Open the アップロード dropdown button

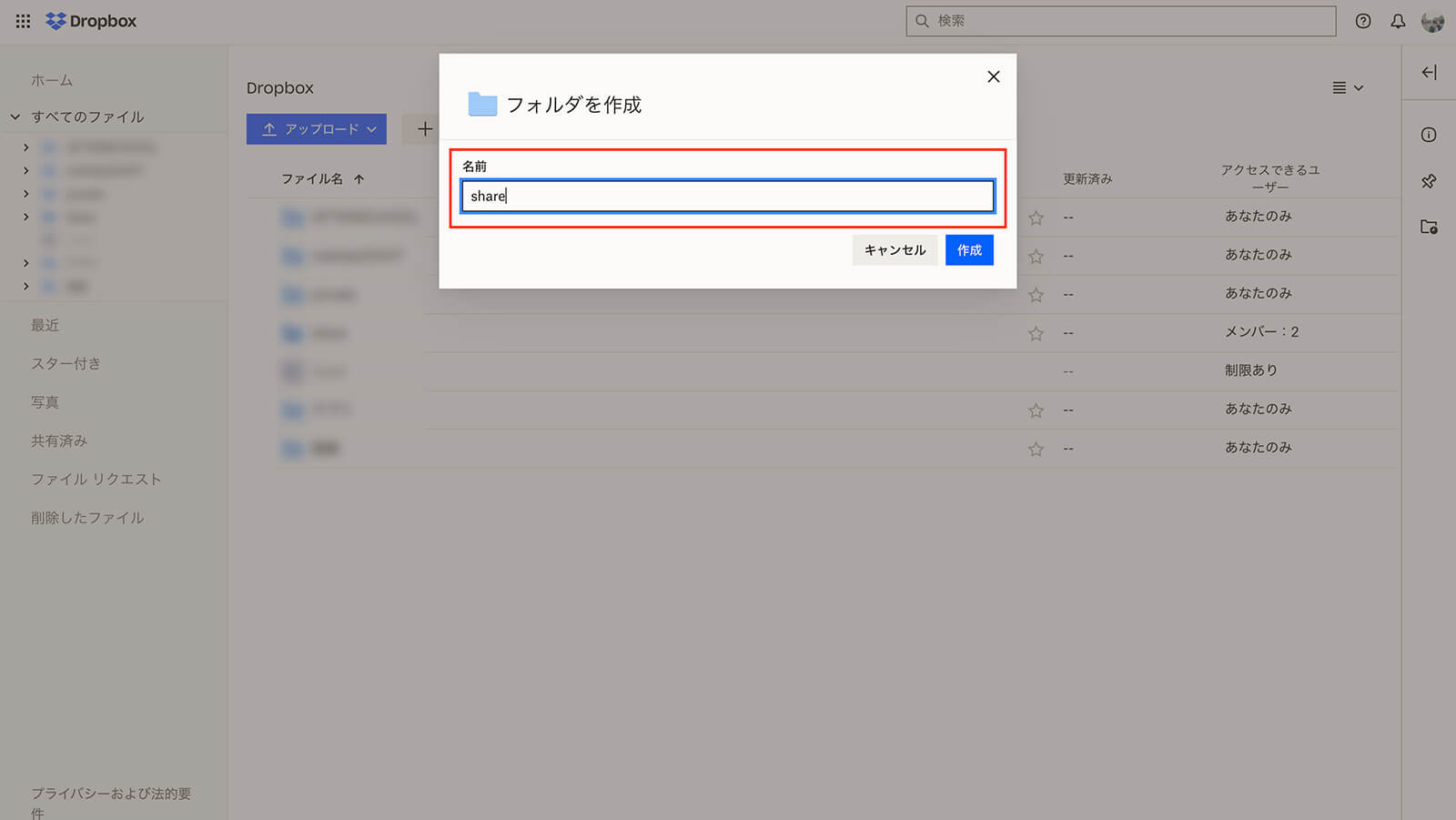pyautogui.click(x=317, y=129)
